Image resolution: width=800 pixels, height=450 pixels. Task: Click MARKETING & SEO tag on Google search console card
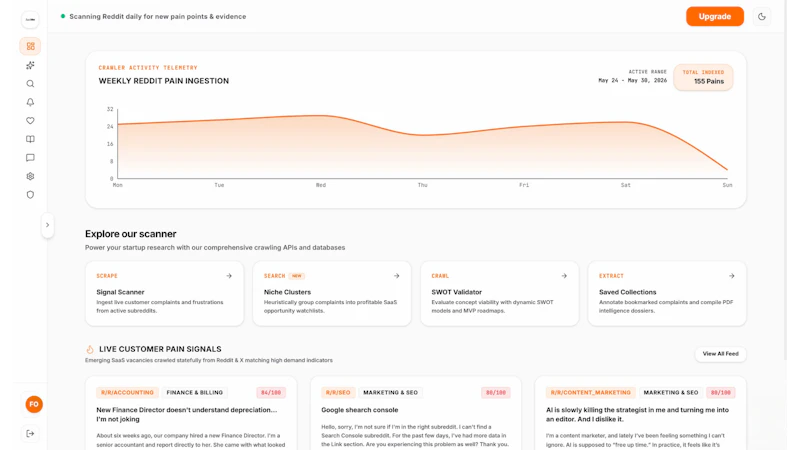(390, 392)
